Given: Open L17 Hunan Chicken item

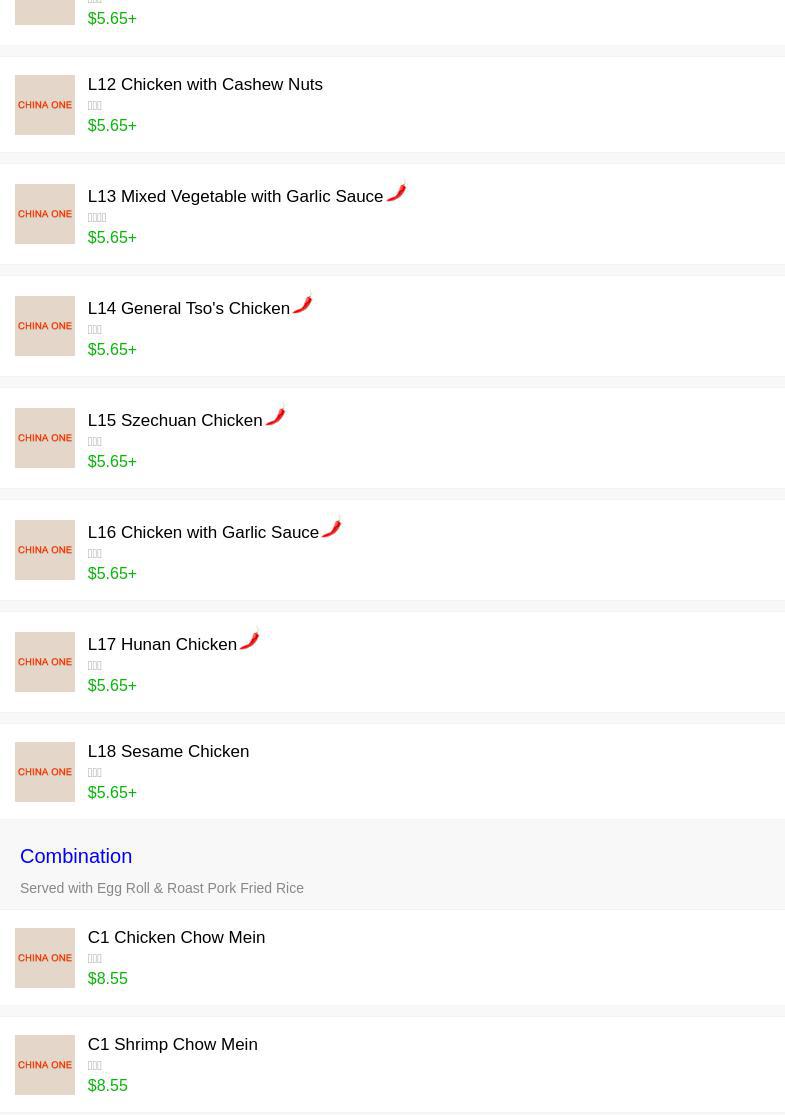Looking at the screenshot, I should [162, 645].
